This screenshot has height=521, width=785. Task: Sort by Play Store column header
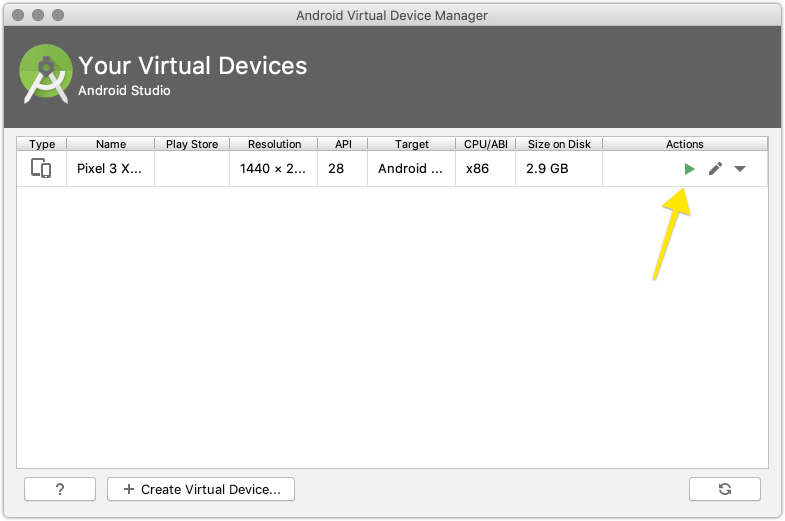pos(192,144)
